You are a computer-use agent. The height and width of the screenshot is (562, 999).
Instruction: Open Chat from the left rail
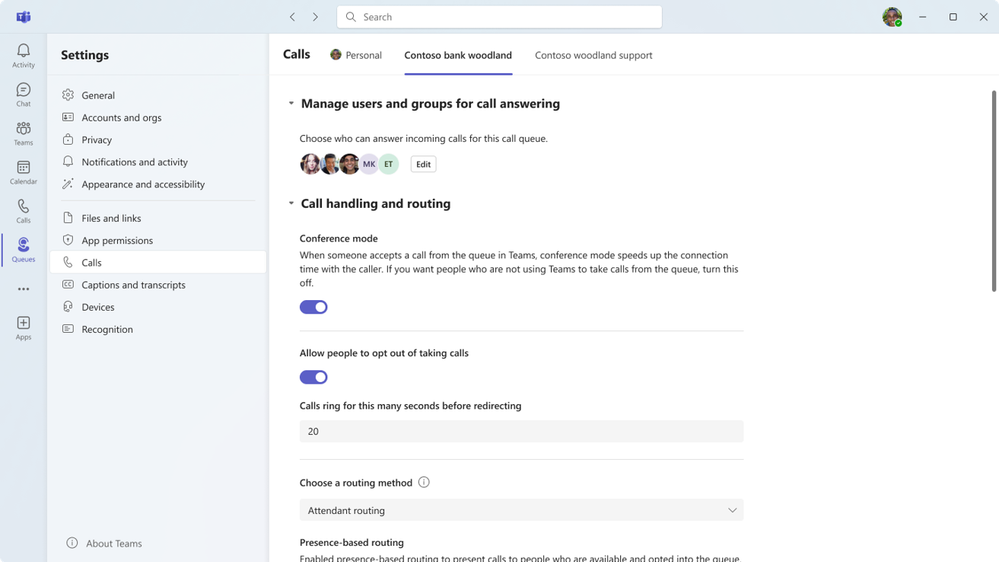point(23,94)
